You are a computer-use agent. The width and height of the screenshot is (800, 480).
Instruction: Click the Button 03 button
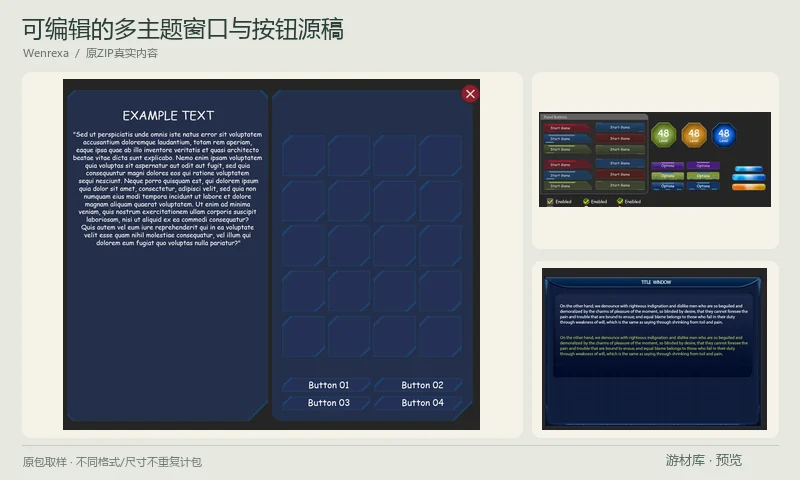[328, 403]
